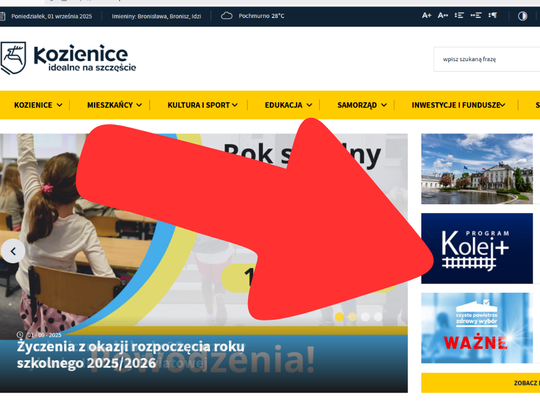The width and height of the screenshot is (540, 407).
Task: Expand the KOZIENICE menu
Action: click(38, 105)
